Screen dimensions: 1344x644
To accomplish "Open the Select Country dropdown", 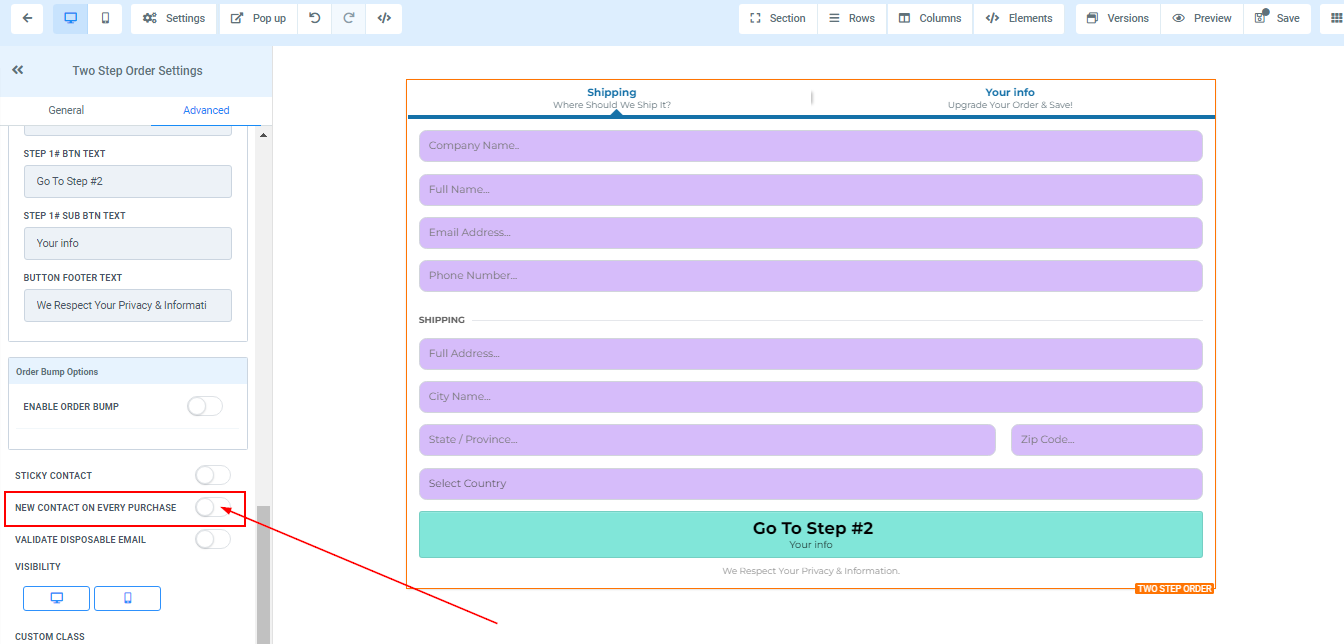I will tap(810, 483).
